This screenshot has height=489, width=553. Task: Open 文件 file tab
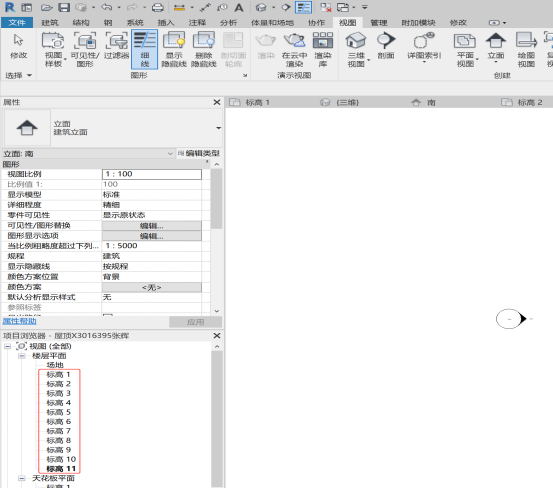[17, 23]
